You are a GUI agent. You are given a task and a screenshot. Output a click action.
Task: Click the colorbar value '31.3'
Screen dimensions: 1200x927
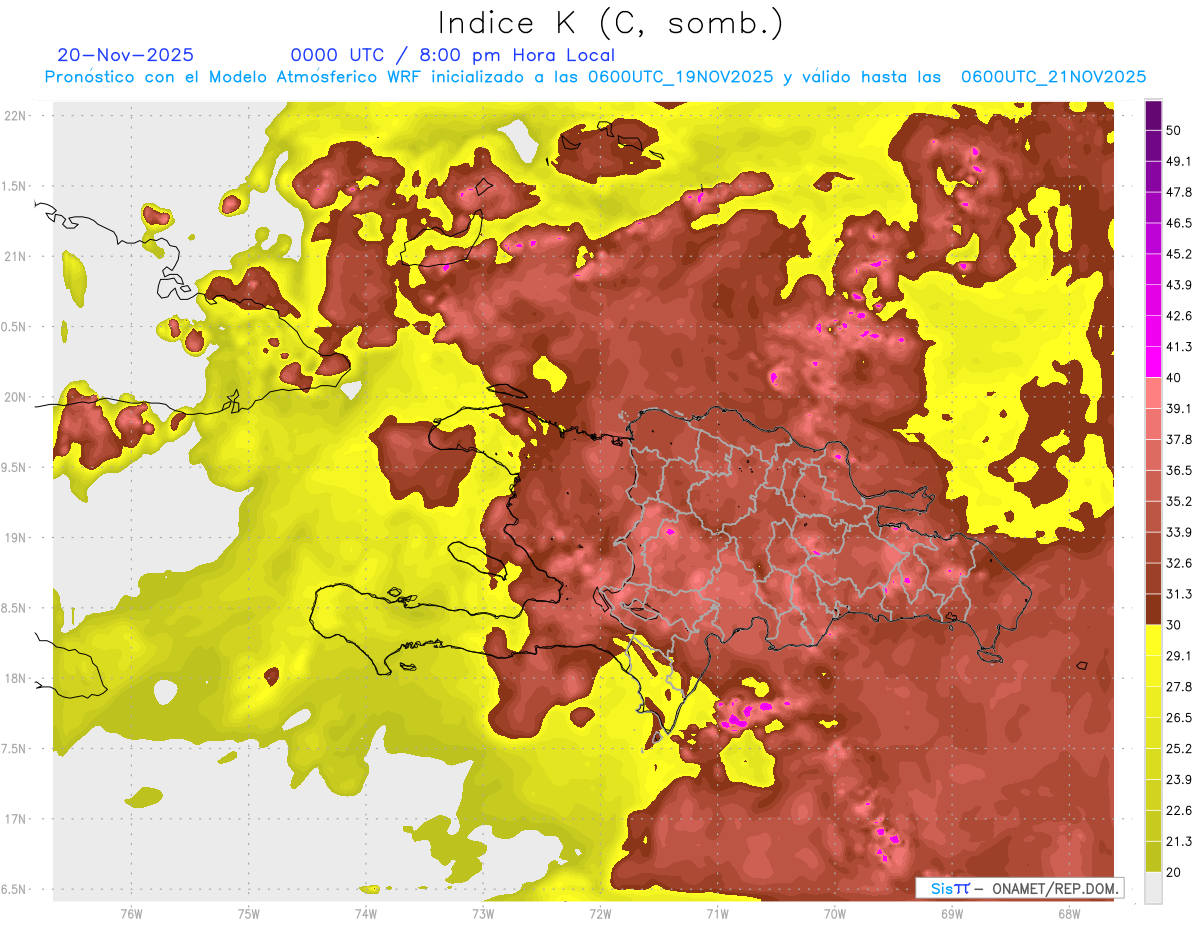(1178, 594)
